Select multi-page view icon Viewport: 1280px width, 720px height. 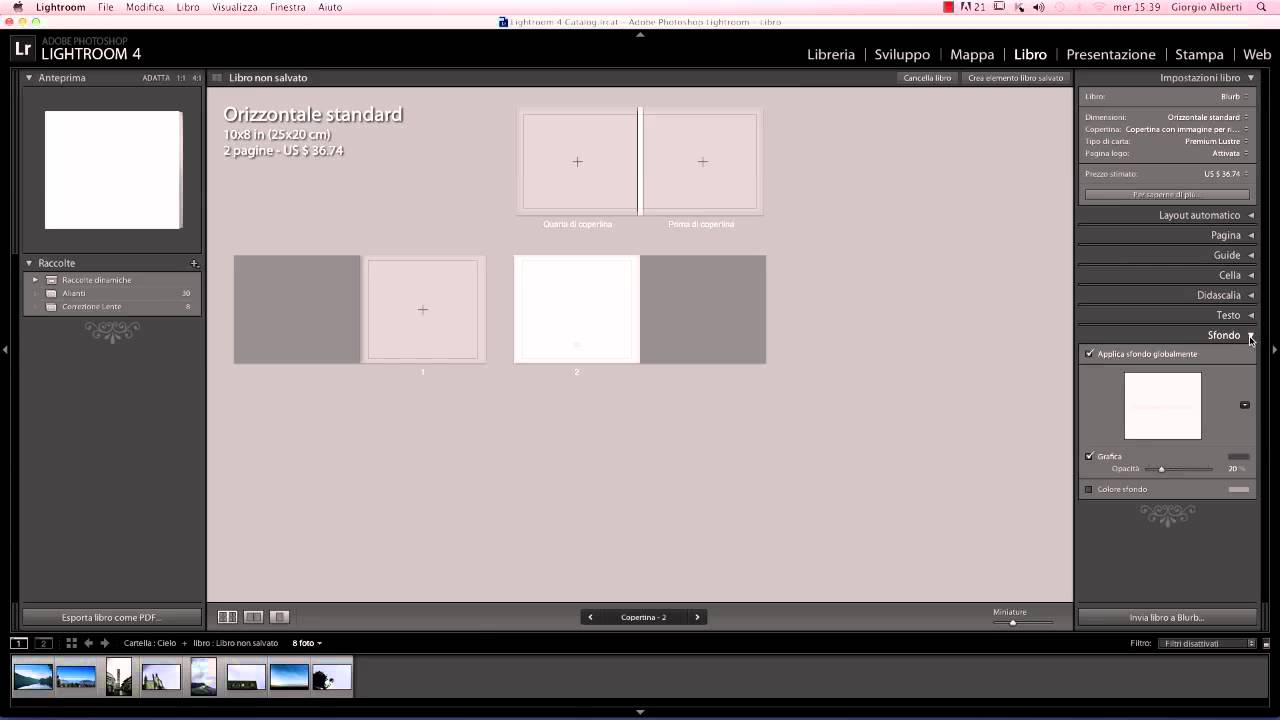click(227, 617)
